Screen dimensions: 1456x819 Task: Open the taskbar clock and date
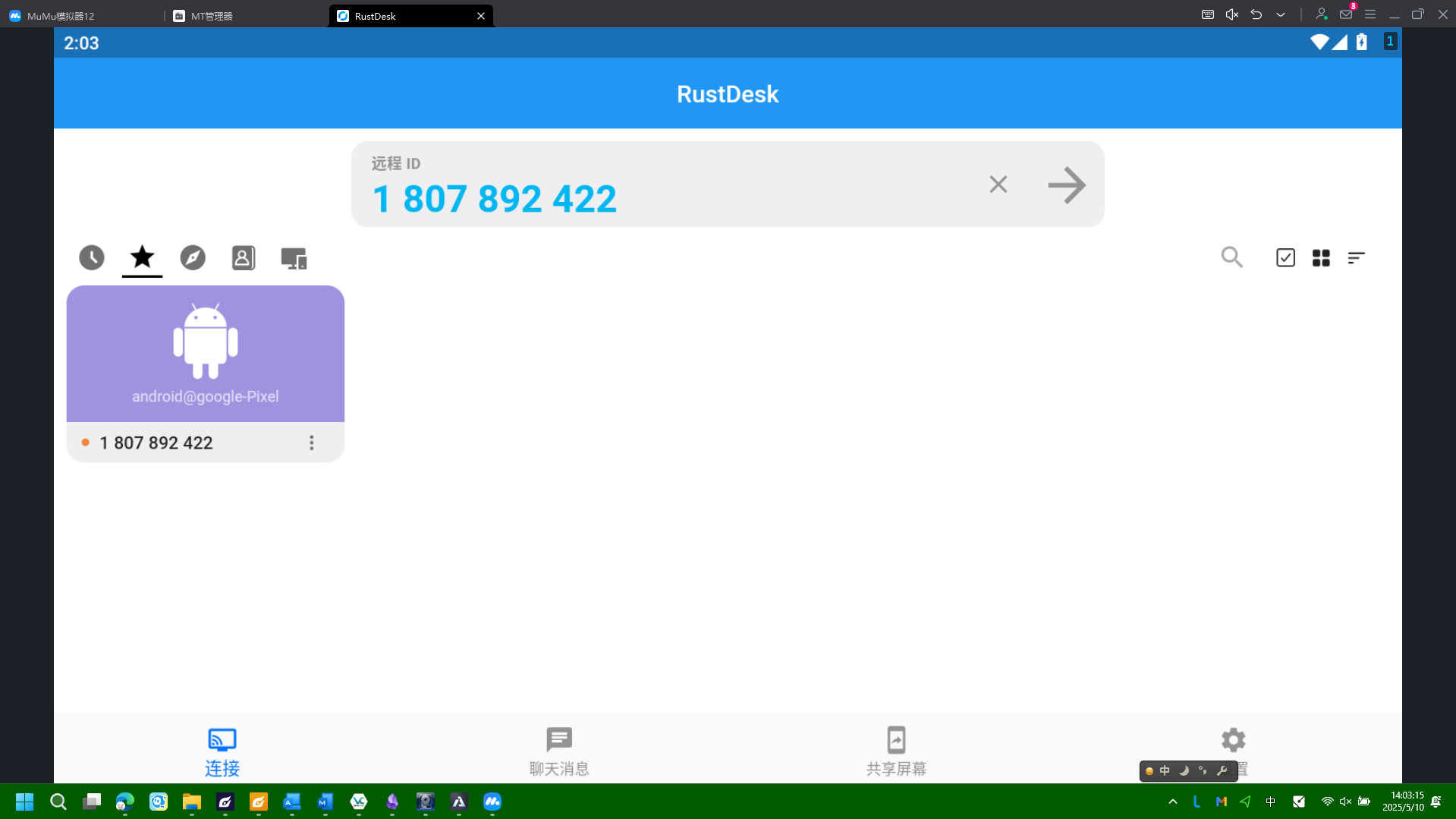1403,802
